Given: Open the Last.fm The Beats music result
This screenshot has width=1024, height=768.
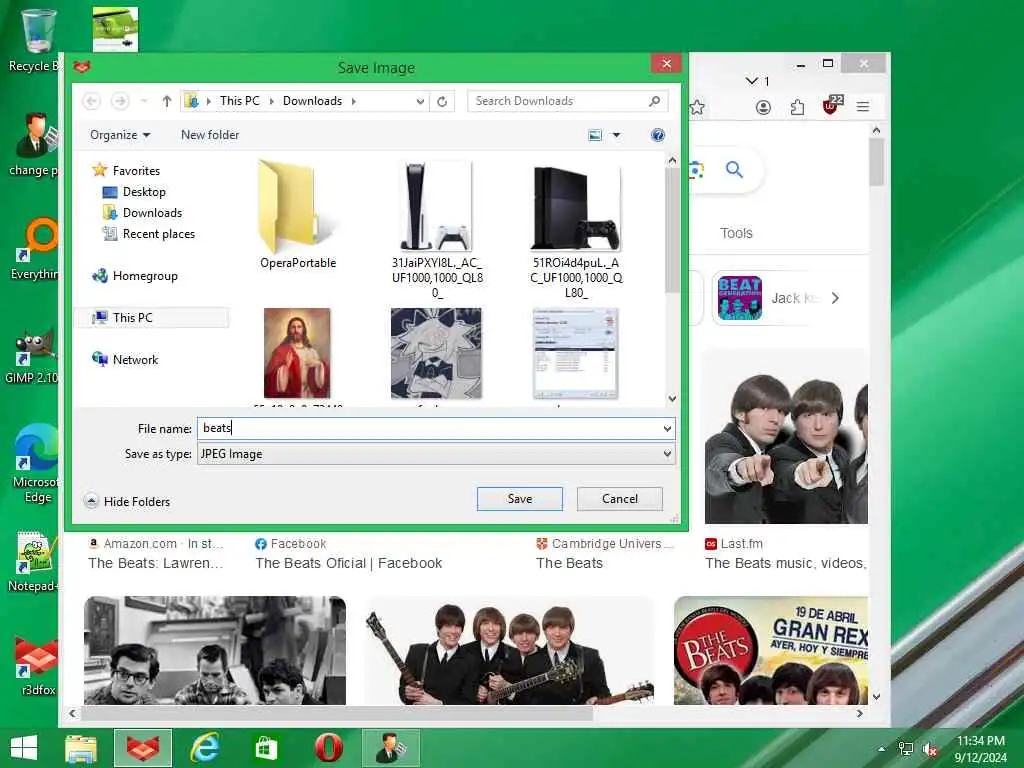Looking at the screenshot, I should [x=786, y=563].
